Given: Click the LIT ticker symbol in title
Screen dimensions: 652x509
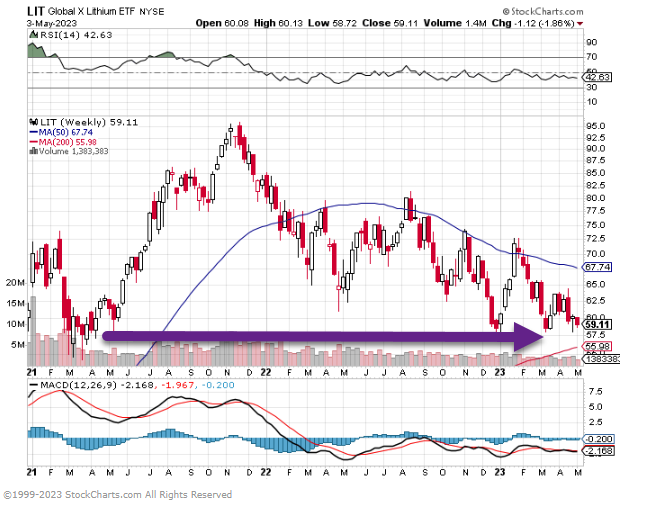Looking at the screenshot, I should click(x=35, y=11).
